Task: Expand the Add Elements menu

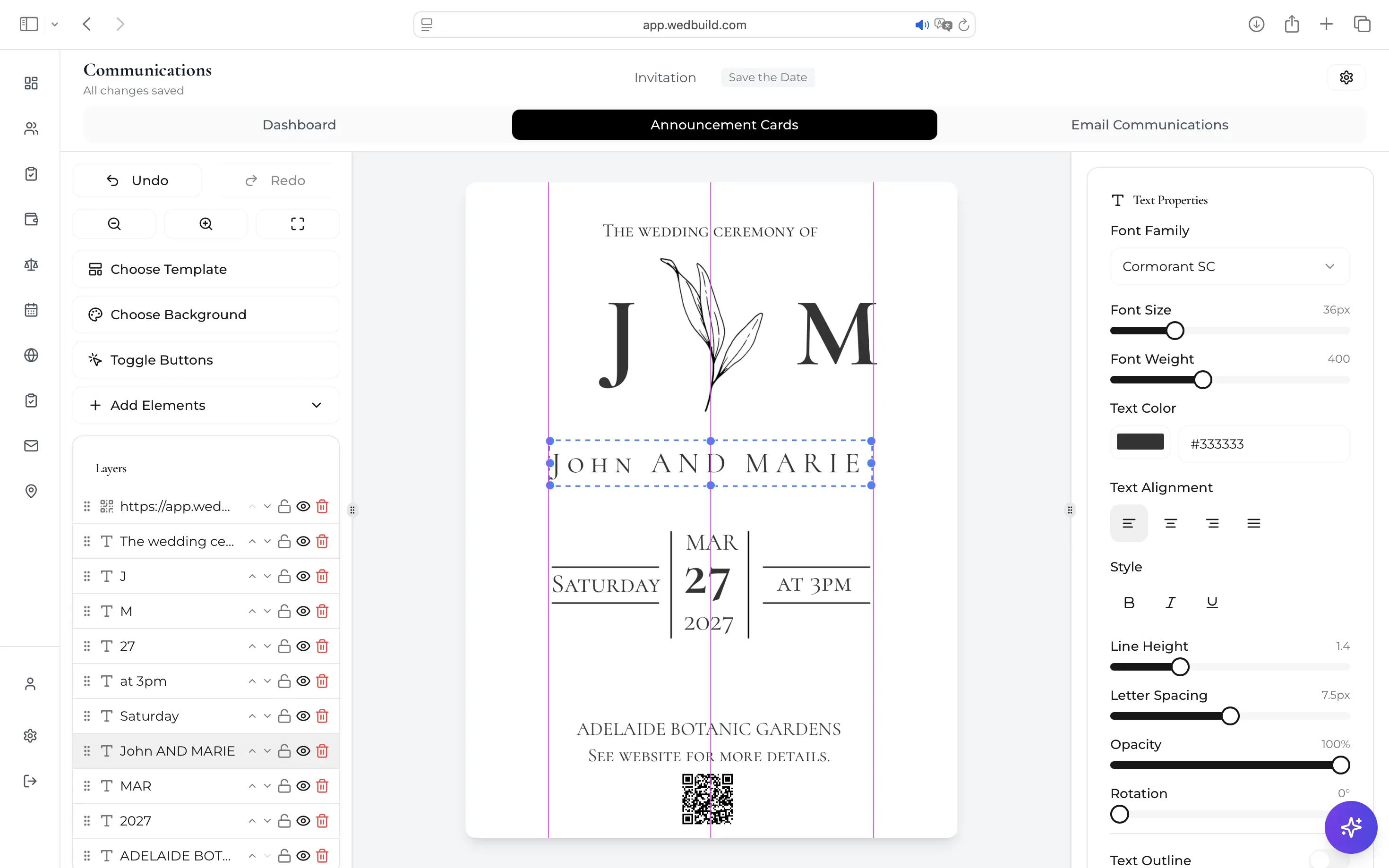Action: tap(206, 405)
